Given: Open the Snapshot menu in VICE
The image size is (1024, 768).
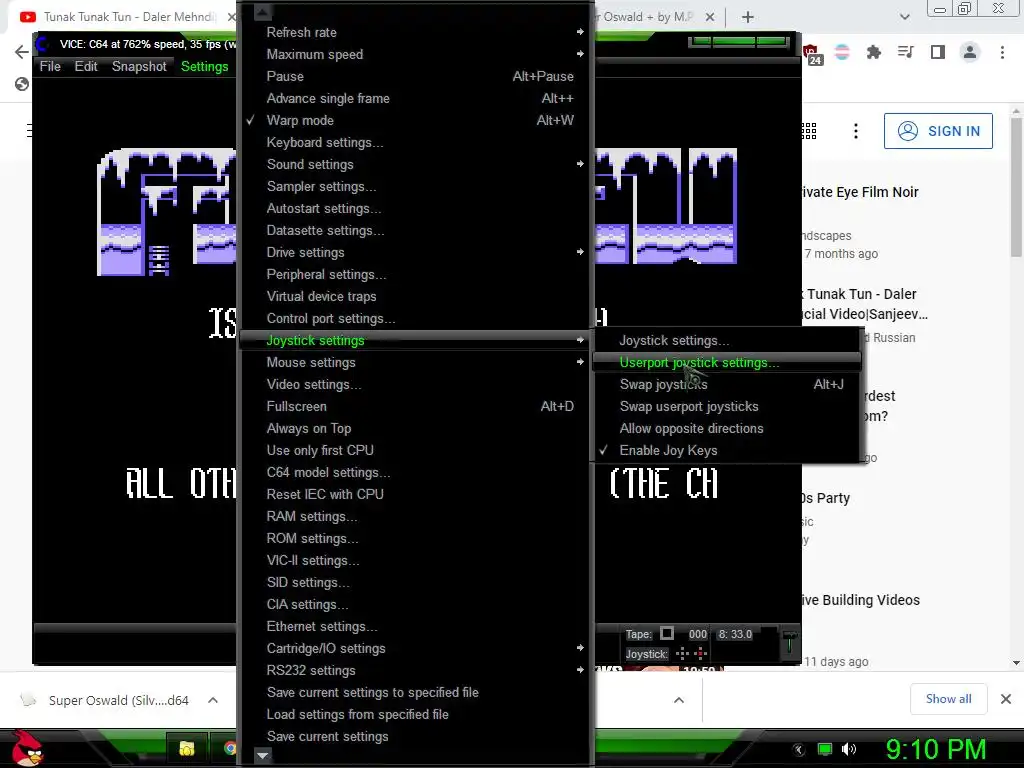Looking at the screenshot, I should point(139,66).
